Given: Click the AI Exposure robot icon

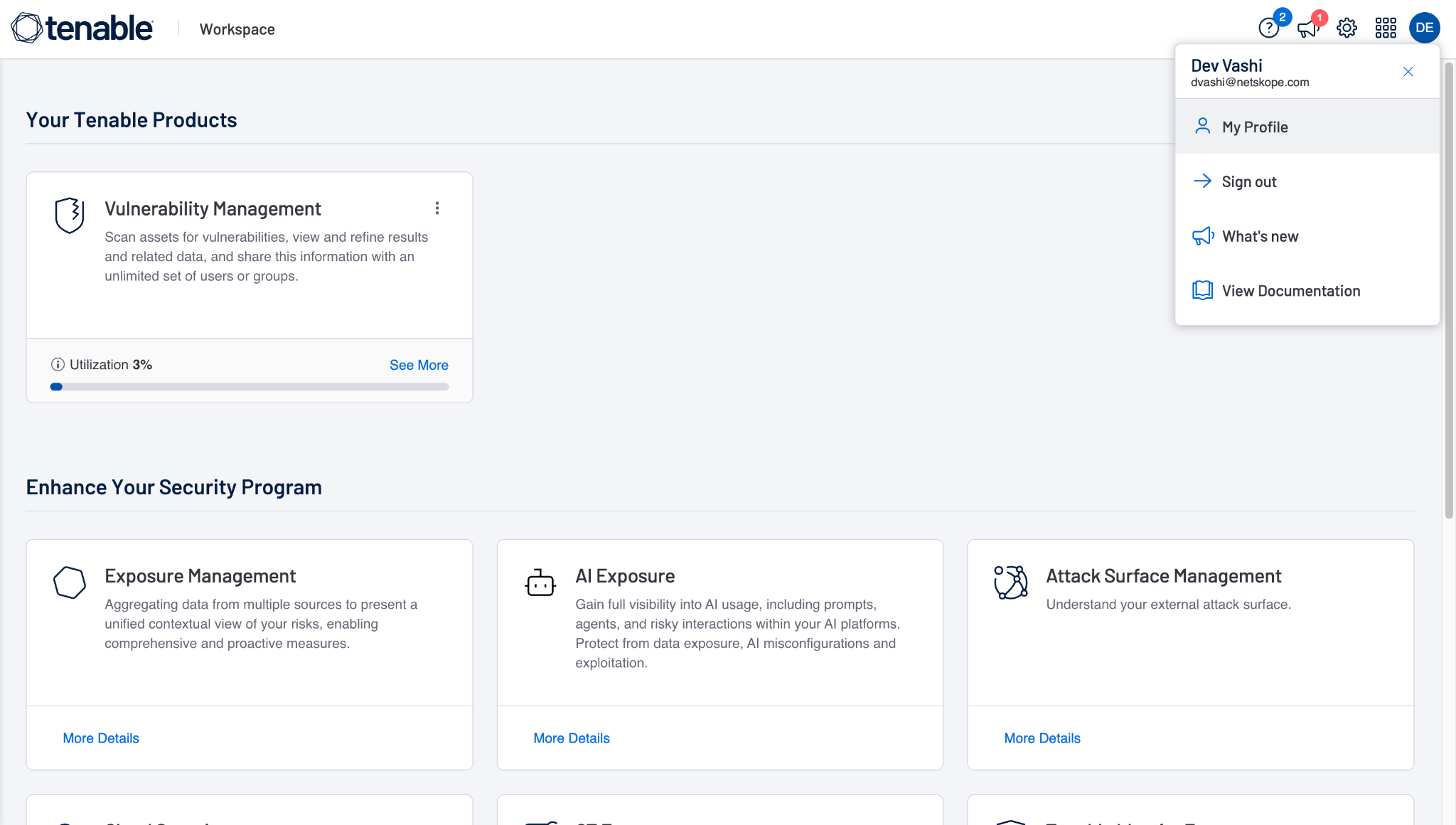Looking at the screenshot, I should [x=540, y=582].
